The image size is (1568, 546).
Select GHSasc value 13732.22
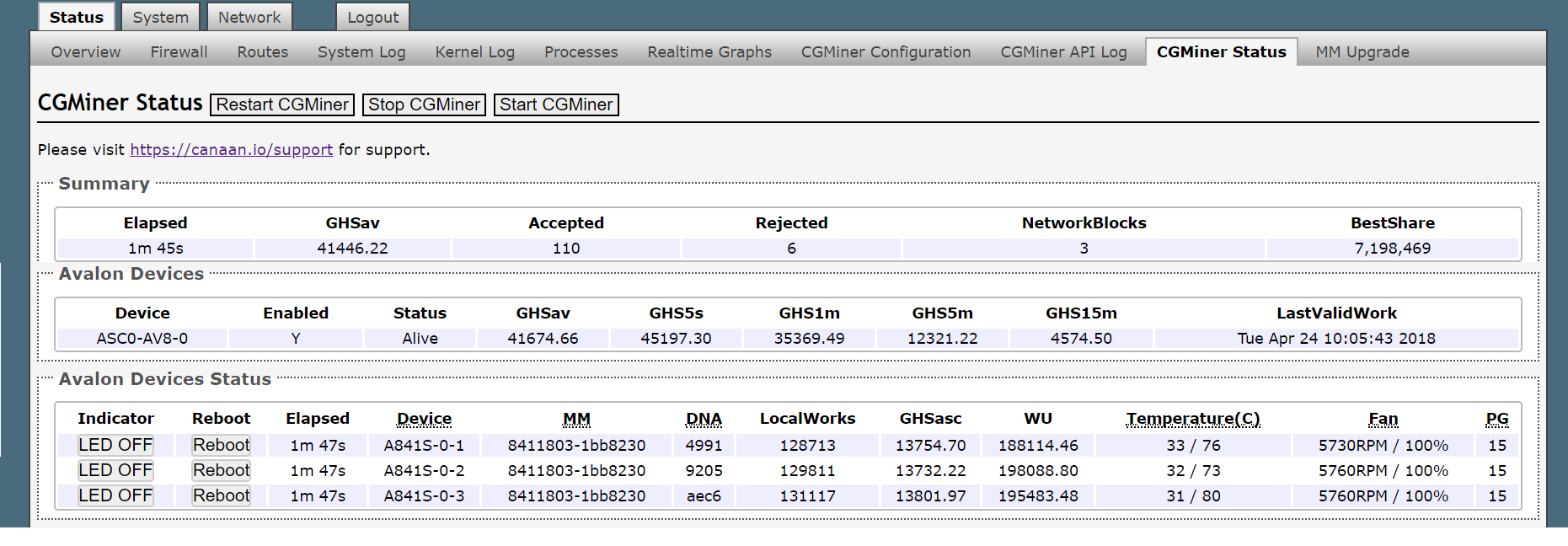(930, 471)
